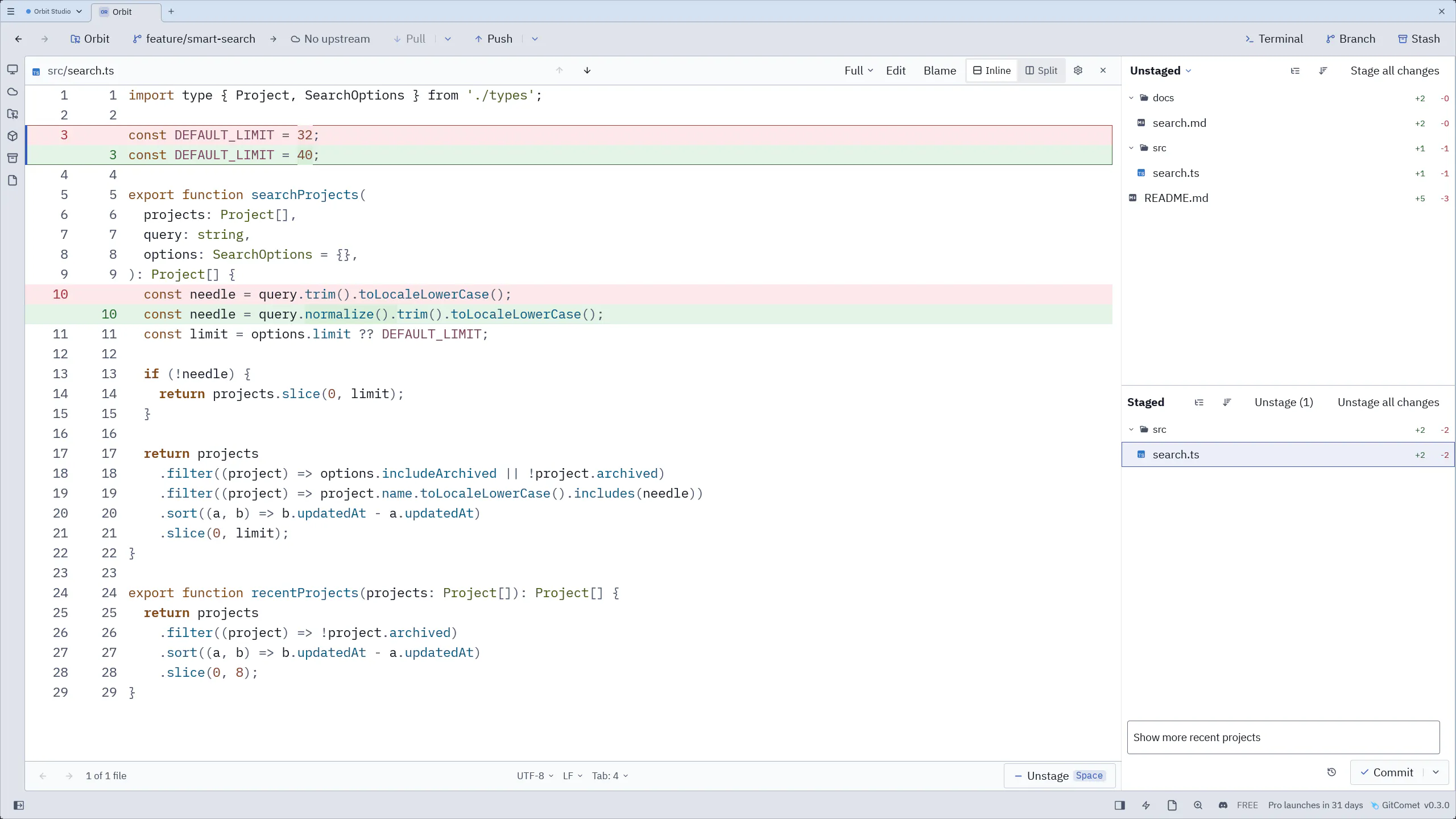
Task: Click the Discord status bar icon
Action: (x=1223, y=805)
